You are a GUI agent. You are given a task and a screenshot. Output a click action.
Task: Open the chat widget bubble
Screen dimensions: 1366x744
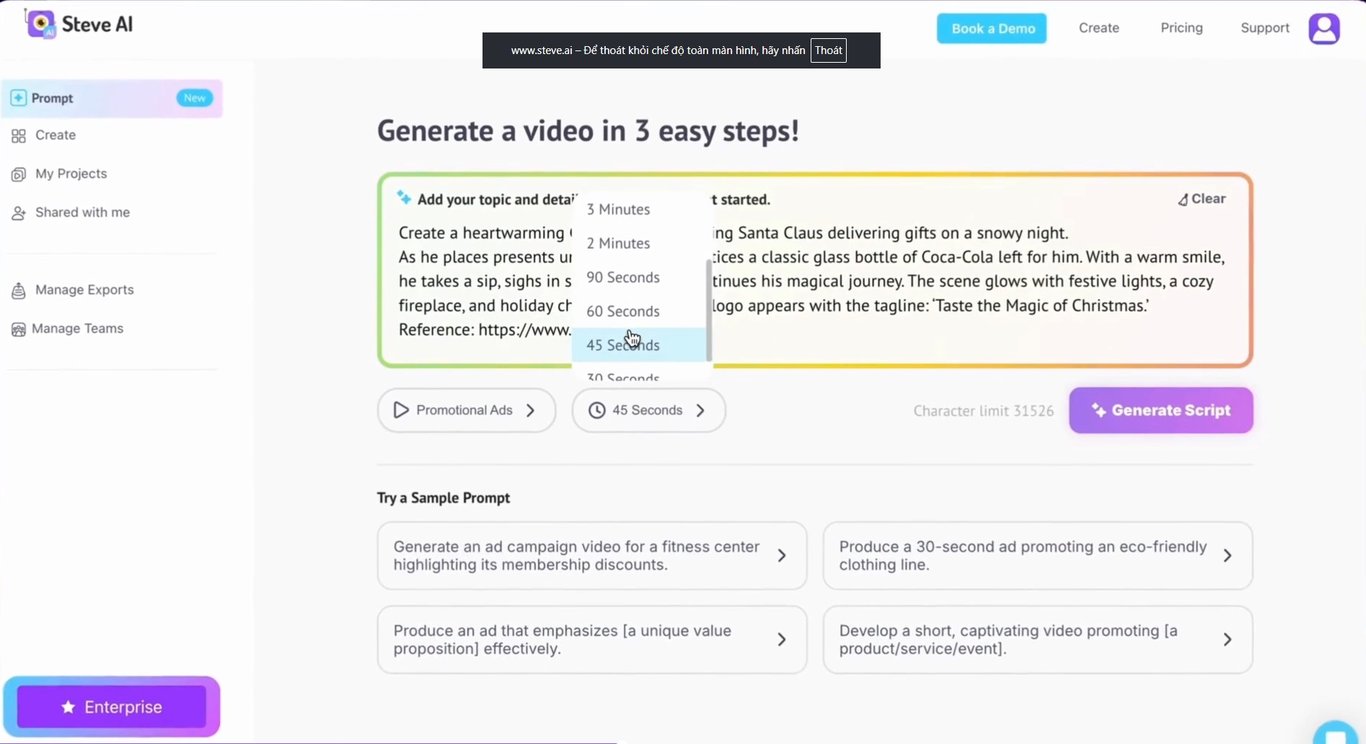pos(1335,732)
